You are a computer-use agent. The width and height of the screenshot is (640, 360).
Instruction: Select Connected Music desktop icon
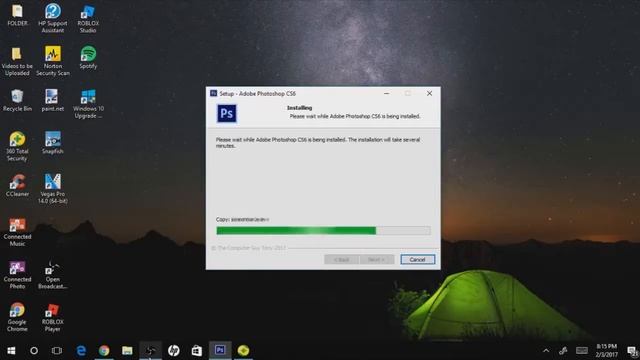pyautogui.click(x=17, y=232)
